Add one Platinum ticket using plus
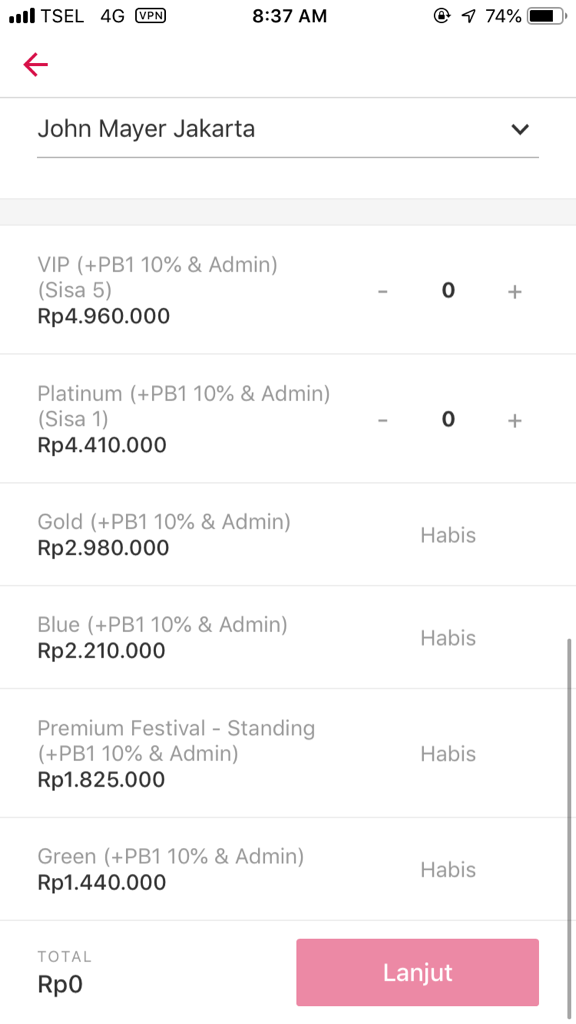The image size is (576, 1024). point(515,420)
